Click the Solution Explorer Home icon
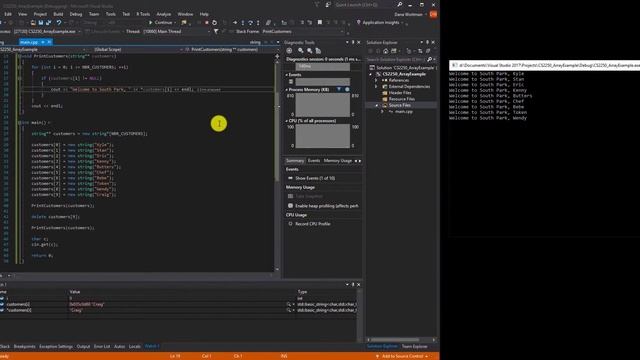640x360 pixels. tap(386, 51)
